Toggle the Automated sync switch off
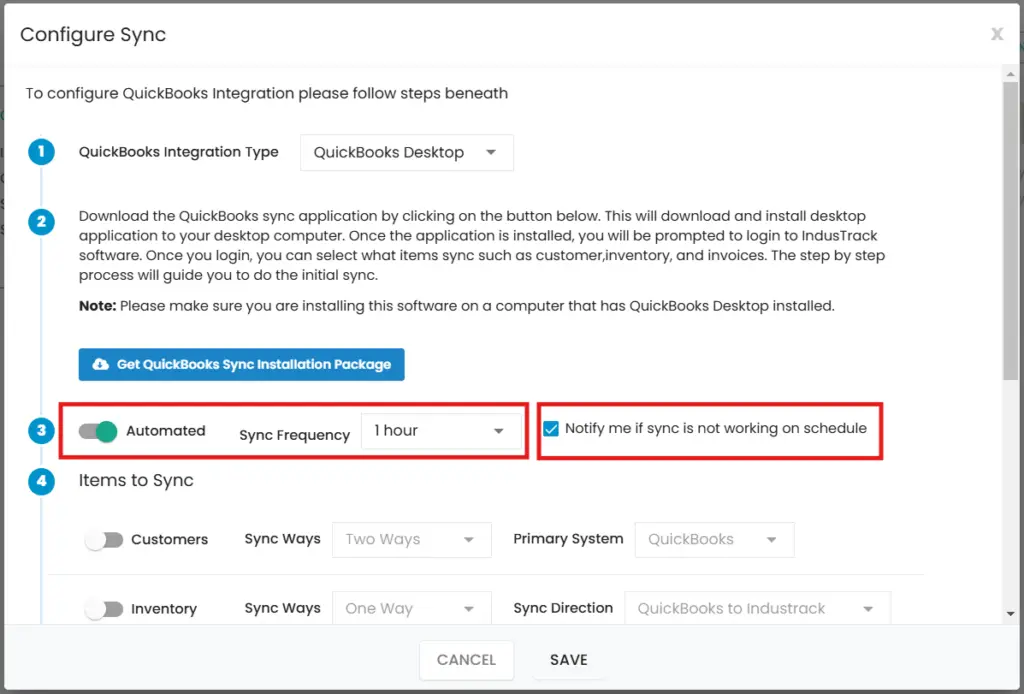The height and width of the screenshot is (694, 1024). point(98,431)
